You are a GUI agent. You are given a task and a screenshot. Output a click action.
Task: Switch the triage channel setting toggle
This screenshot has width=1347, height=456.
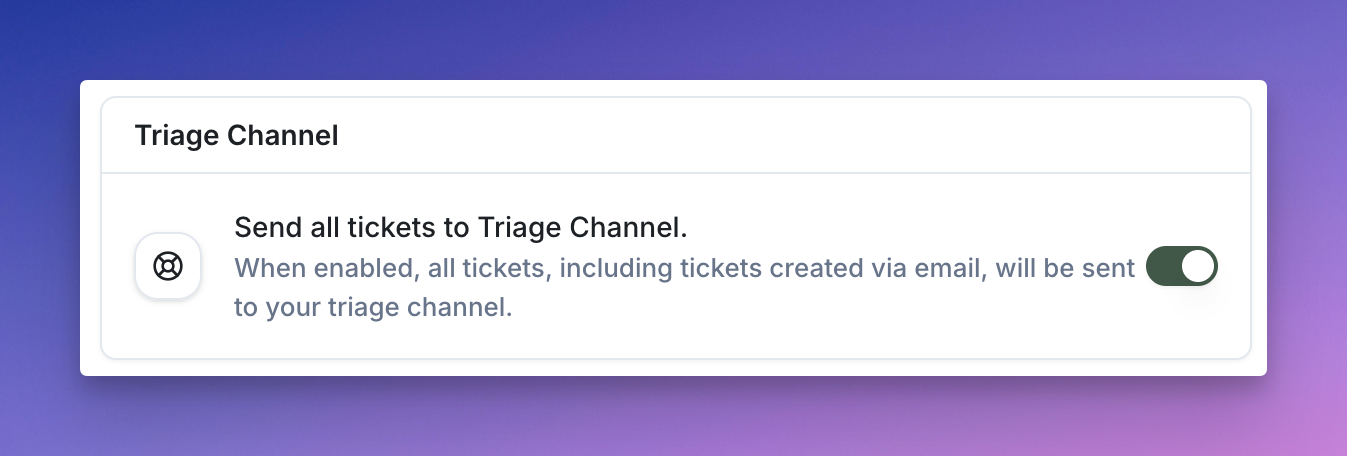coord(1182,266)
